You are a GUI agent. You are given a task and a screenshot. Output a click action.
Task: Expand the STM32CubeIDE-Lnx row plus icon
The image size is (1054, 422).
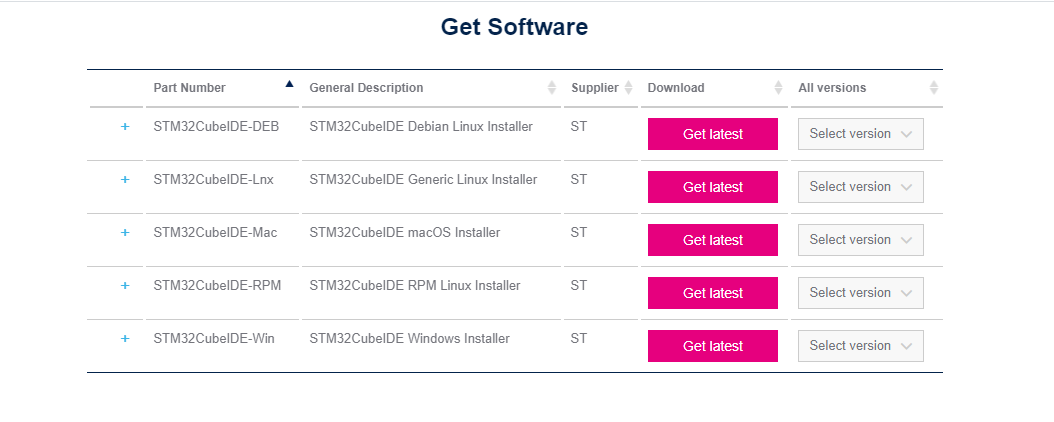click(124, 179)
